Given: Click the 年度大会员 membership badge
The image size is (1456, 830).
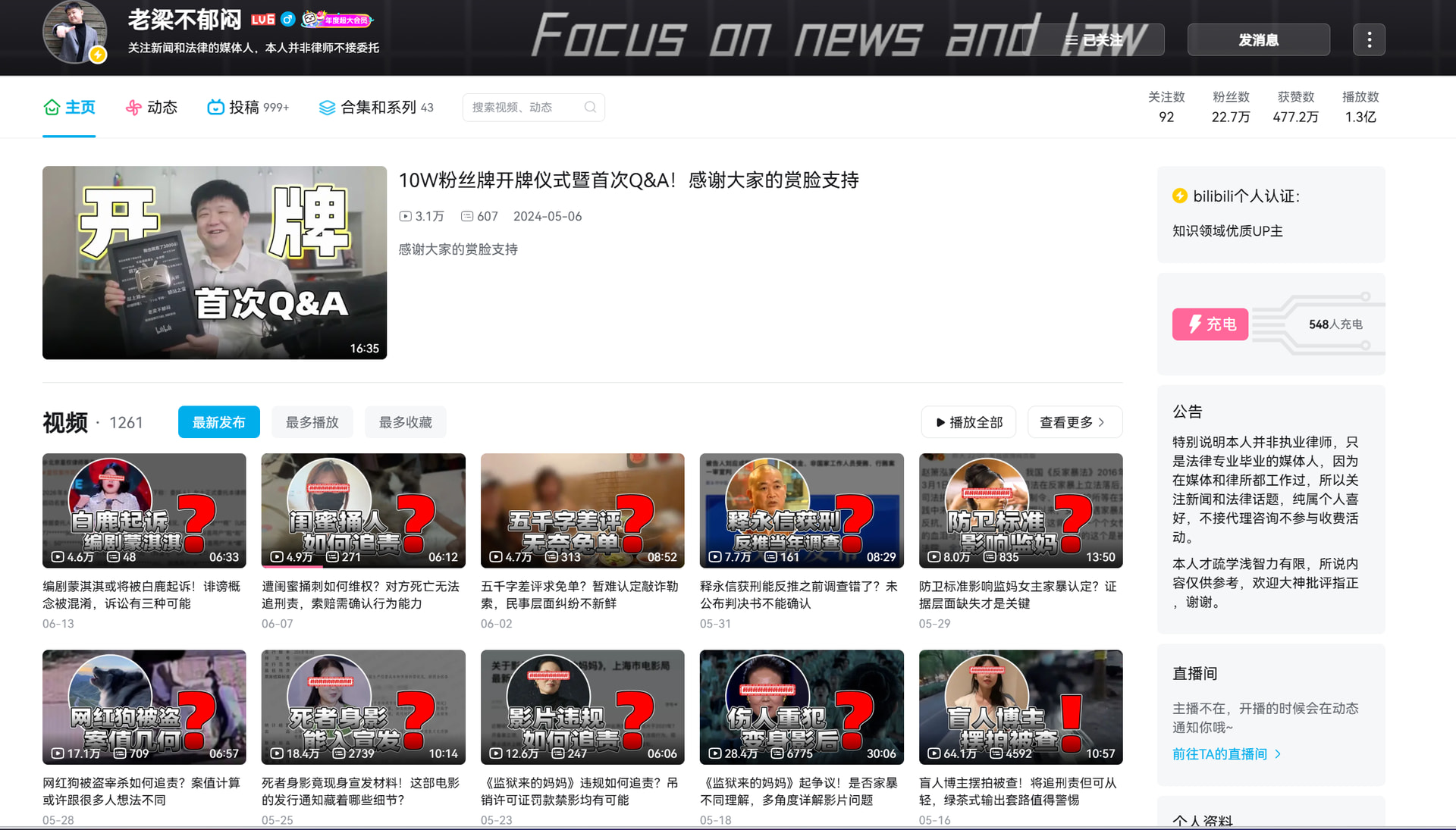Looking at the screenshot, I should point(337,20).
